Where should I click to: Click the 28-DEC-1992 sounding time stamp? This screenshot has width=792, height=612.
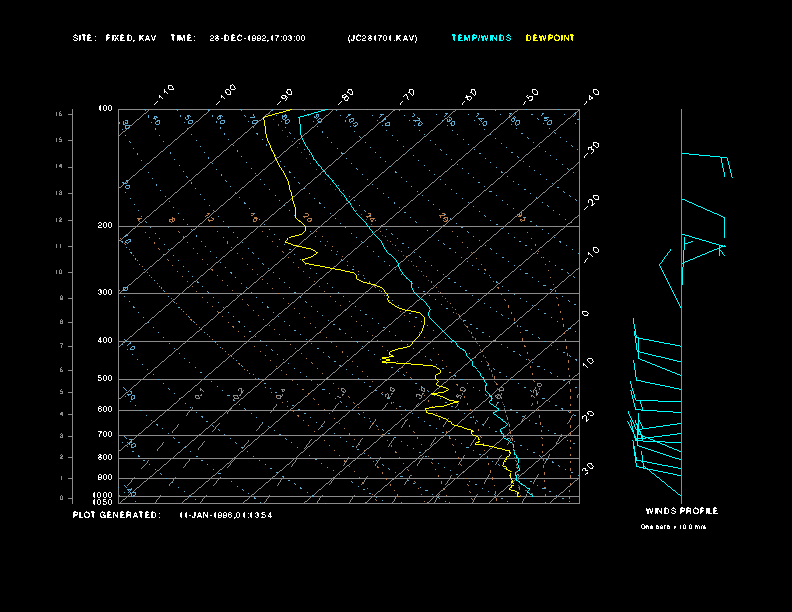click(257, 38)
